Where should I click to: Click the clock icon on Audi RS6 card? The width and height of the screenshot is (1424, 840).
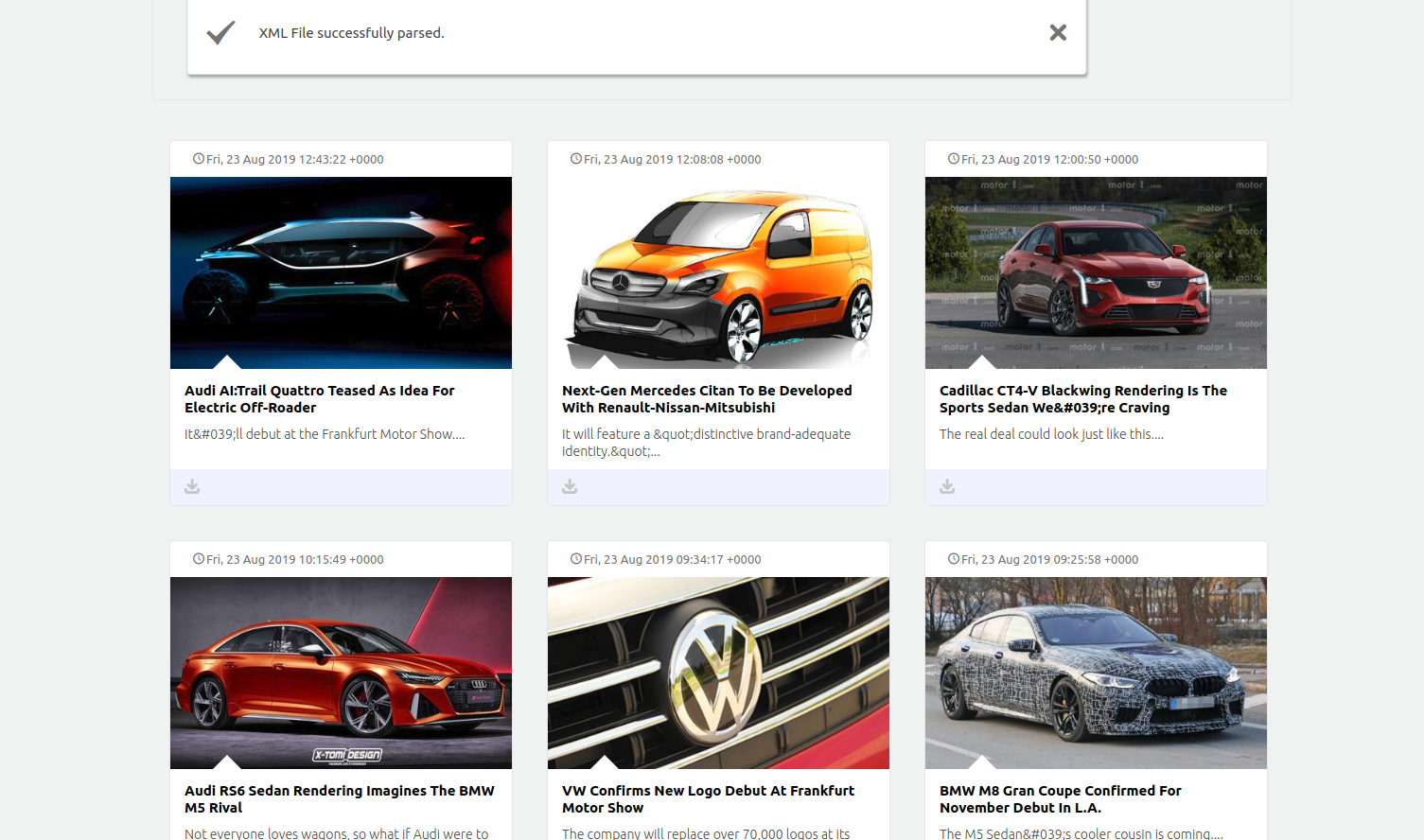pyautogui.click(x=199, y=559)
